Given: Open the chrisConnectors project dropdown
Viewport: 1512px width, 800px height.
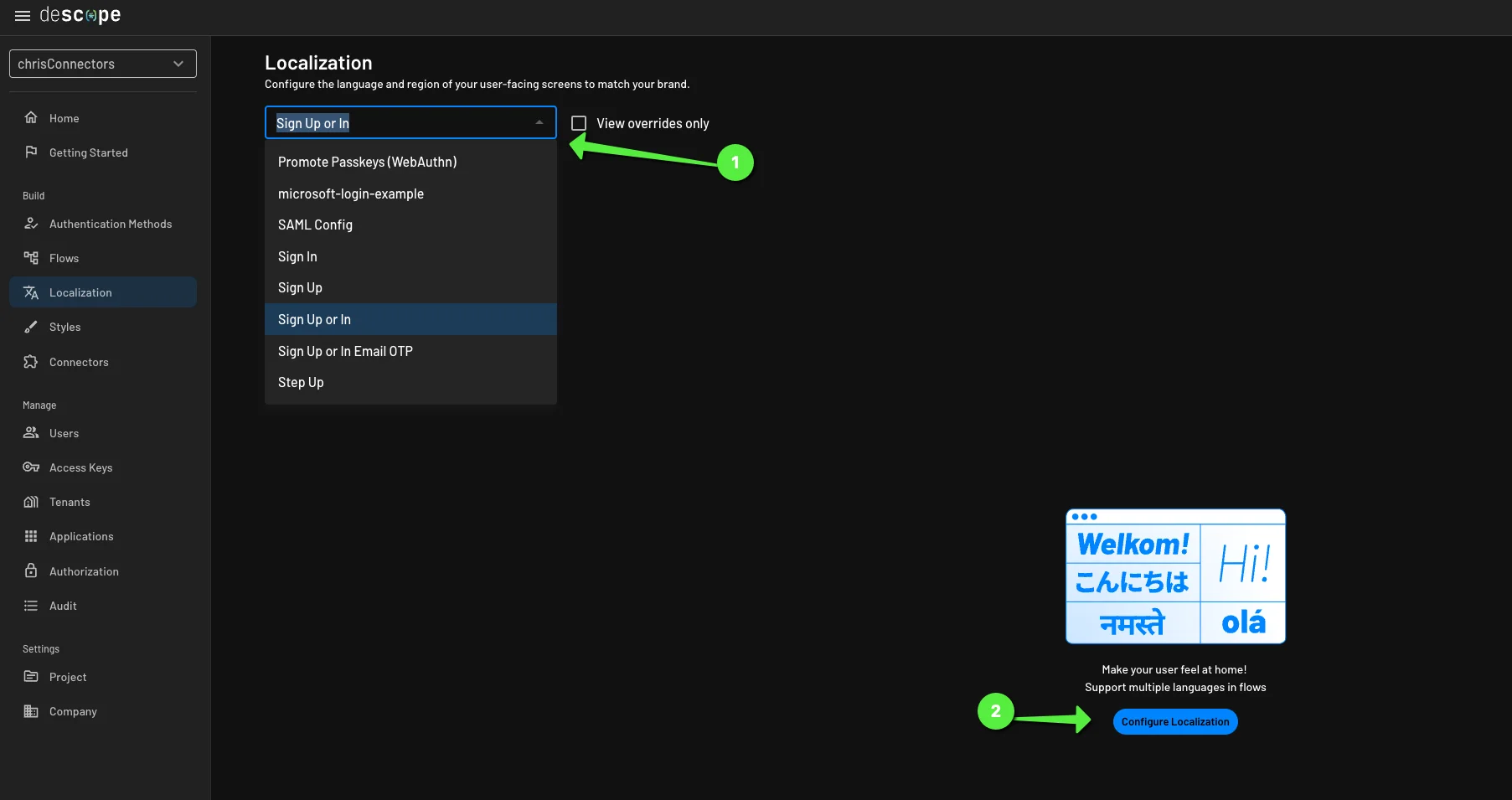Looking at the screenshot, I should pos(103,64).
